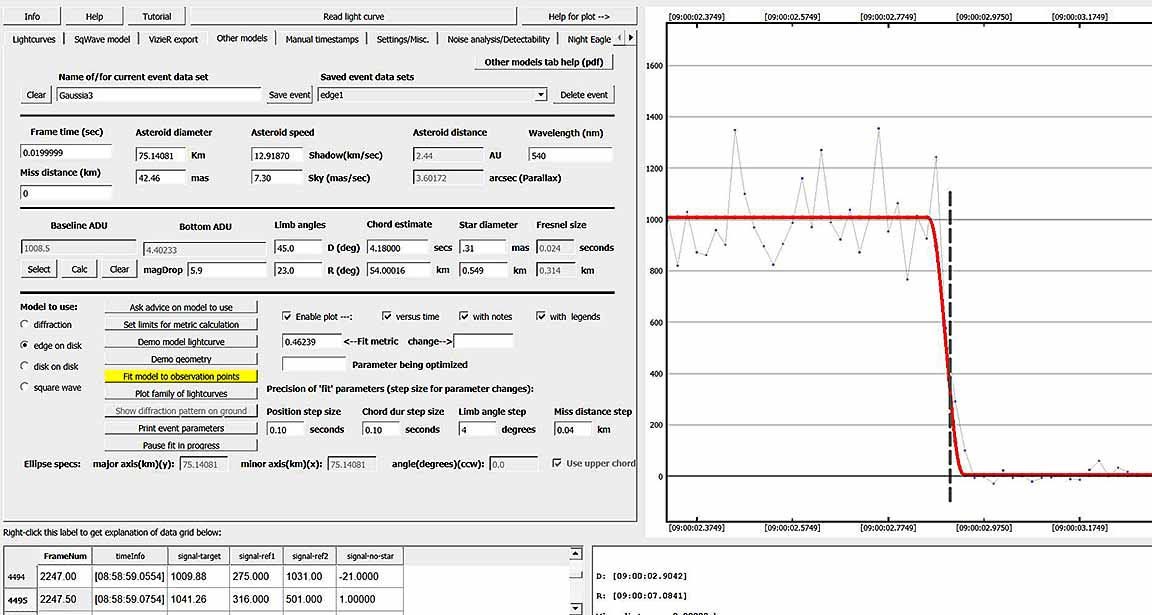The image size is (1152, 615).
Task: Click data grid scrollbar up arrow
Action: tap(575, 553)
